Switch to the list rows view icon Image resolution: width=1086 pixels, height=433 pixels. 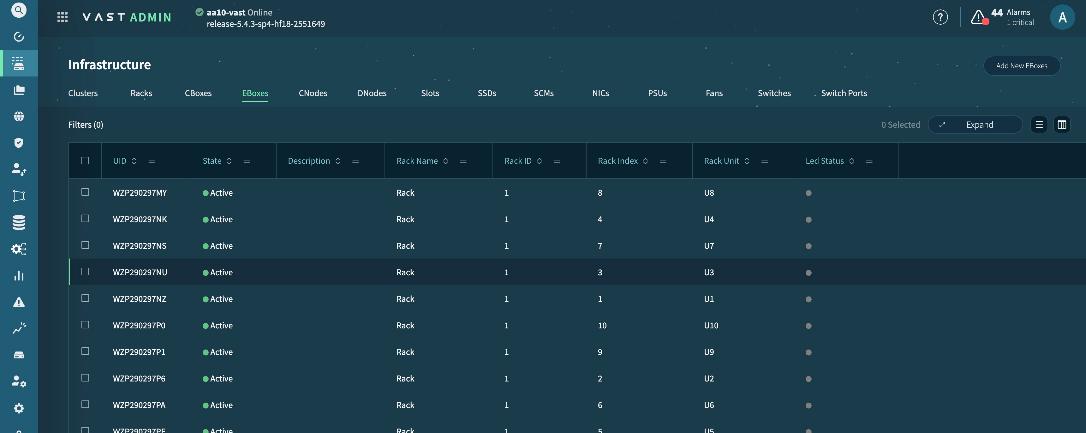tap(1039, 125)
